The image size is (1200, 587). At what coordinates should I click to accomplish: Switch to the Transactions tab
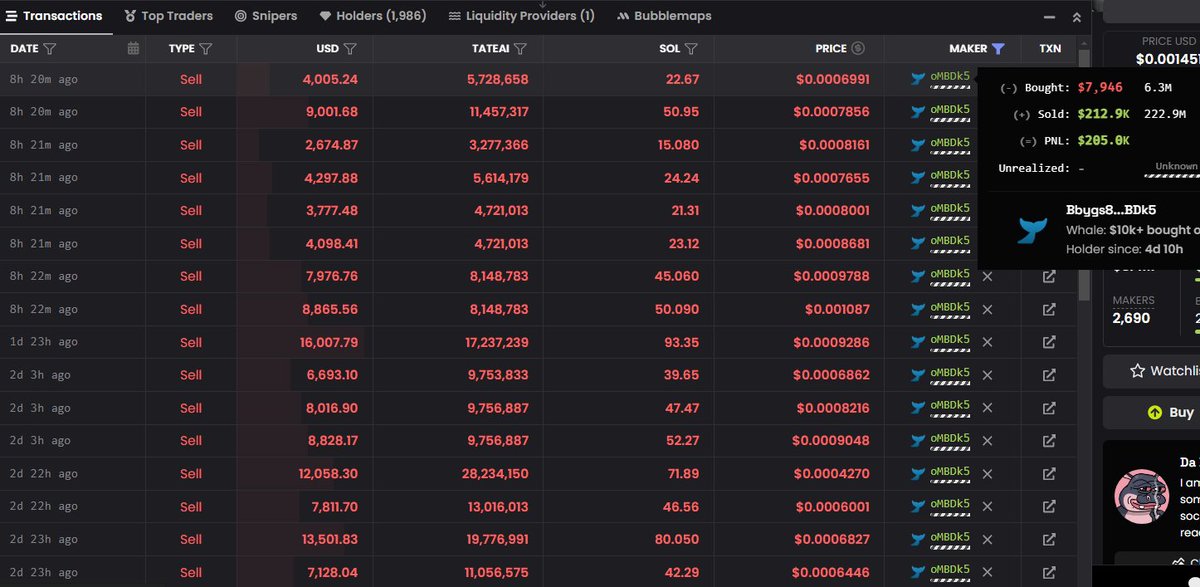click(x=54, y=16)
